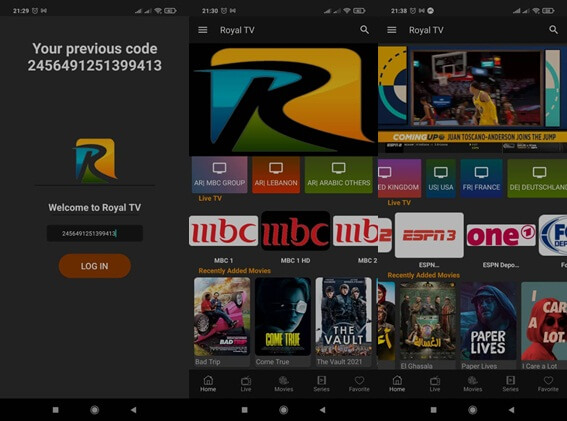Open the UNITED KINGDOM category tile
The height and width of the screenshot is (421, 567).
[x=399, y=178]
